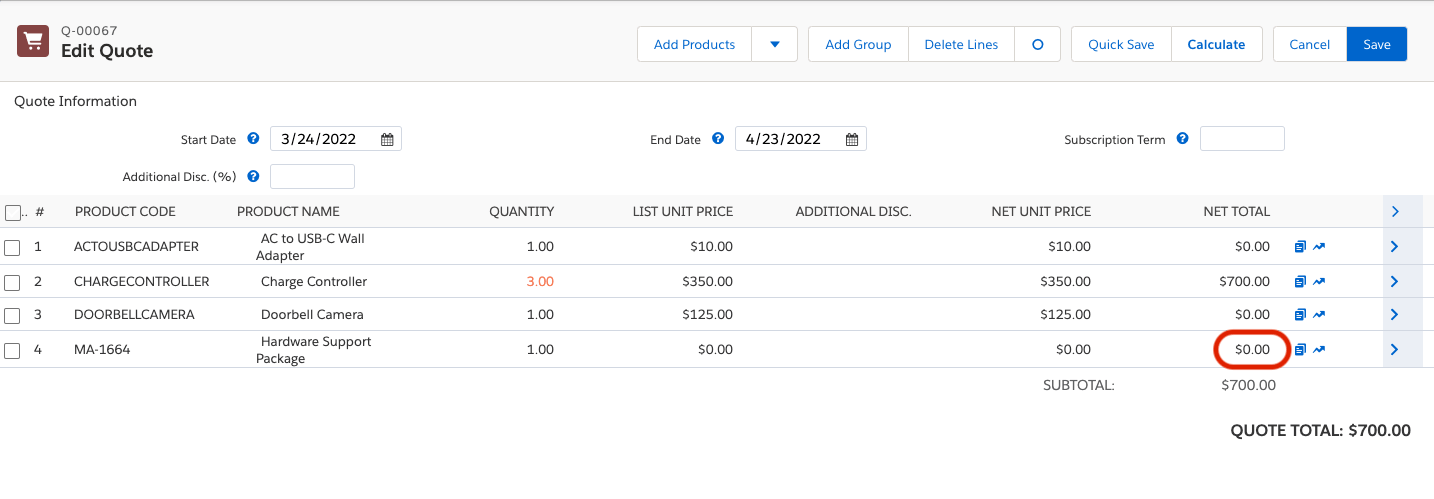Screen dimensions: 1434x499
Task: Open Start Date calendar picker
Action: click(387, 140)
